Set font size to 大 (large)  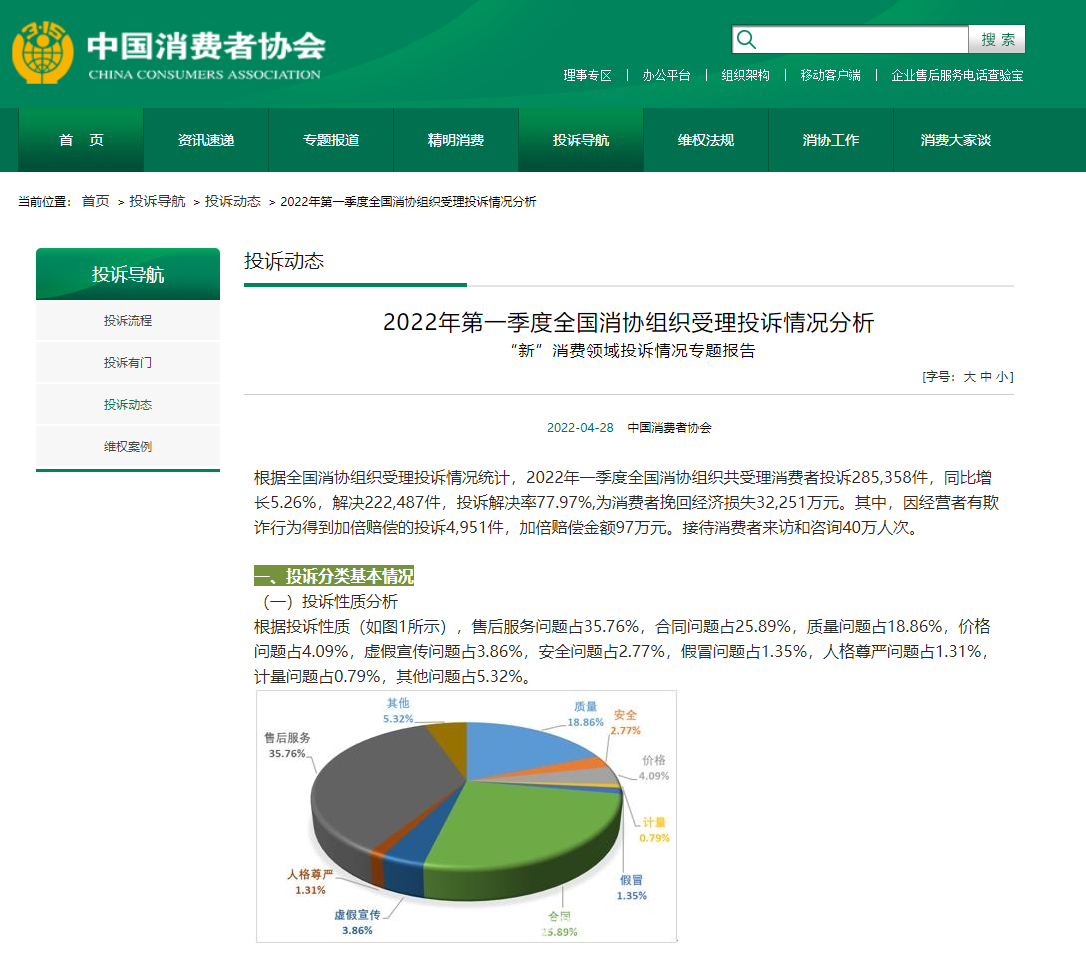click(969, 377)
